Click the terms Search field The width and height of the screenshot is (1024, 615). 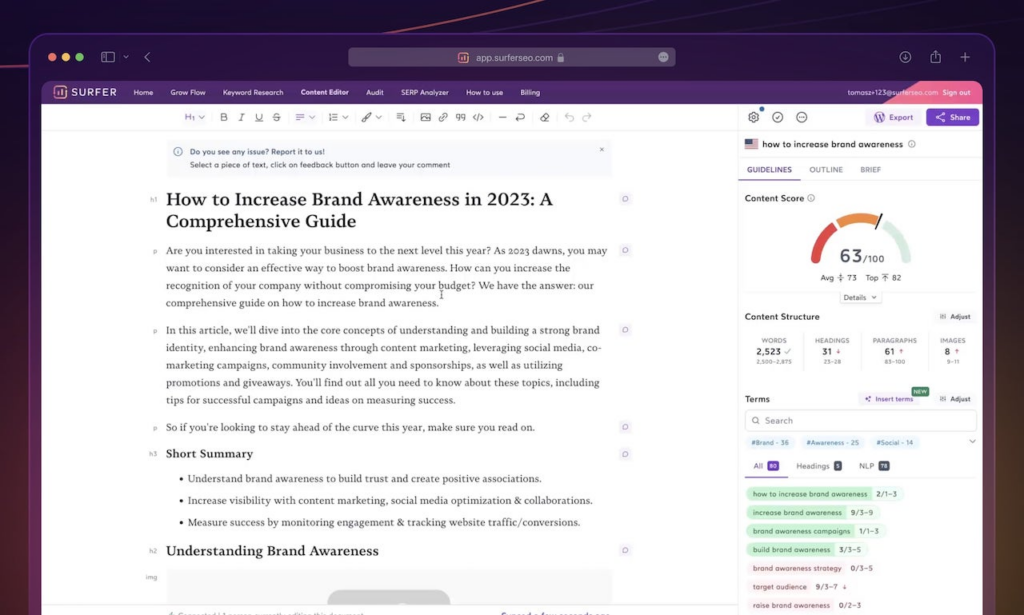(x=860, y=421)
